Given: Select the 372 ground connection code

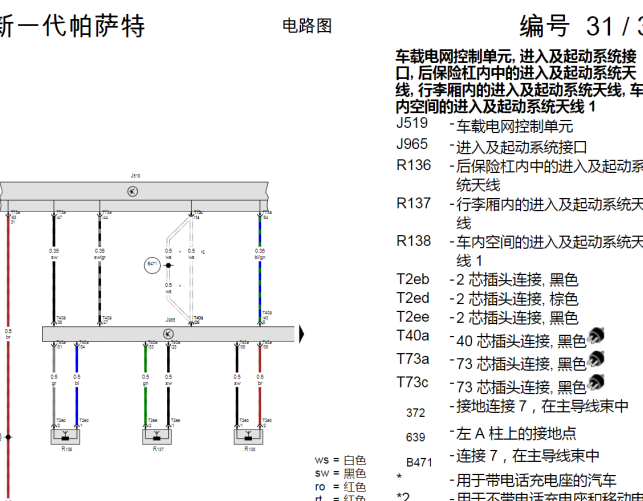Looking at the screenshot, I should [x=415, y=413].
